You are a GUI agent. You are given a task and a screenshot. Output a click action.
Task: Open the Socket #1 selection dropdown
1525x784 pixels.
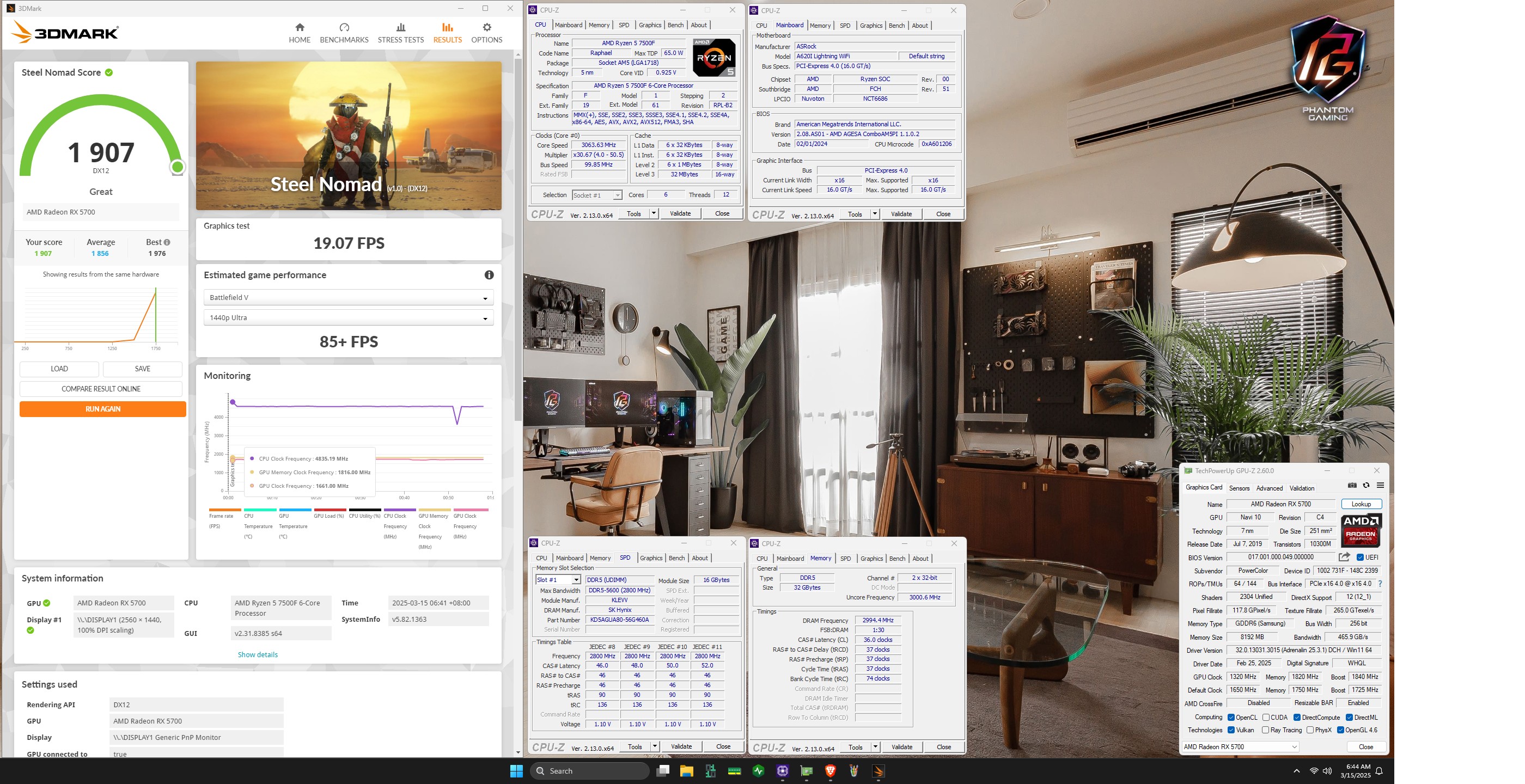pyautogui.click(x=597, y=195)
